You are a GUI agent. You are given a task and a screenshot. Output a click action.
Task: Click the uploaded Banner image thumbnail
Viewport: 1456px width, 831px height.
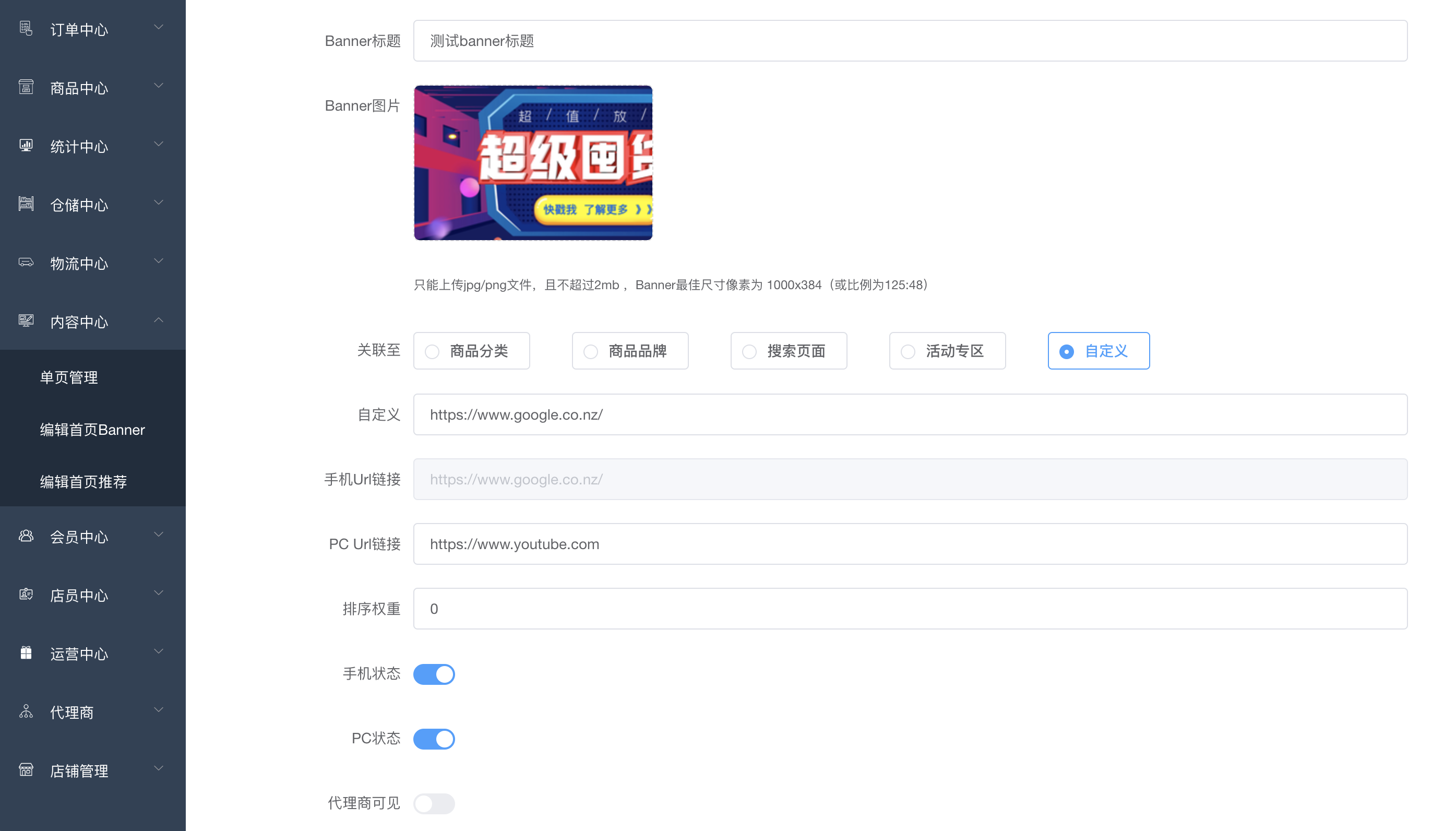[533, 163]
